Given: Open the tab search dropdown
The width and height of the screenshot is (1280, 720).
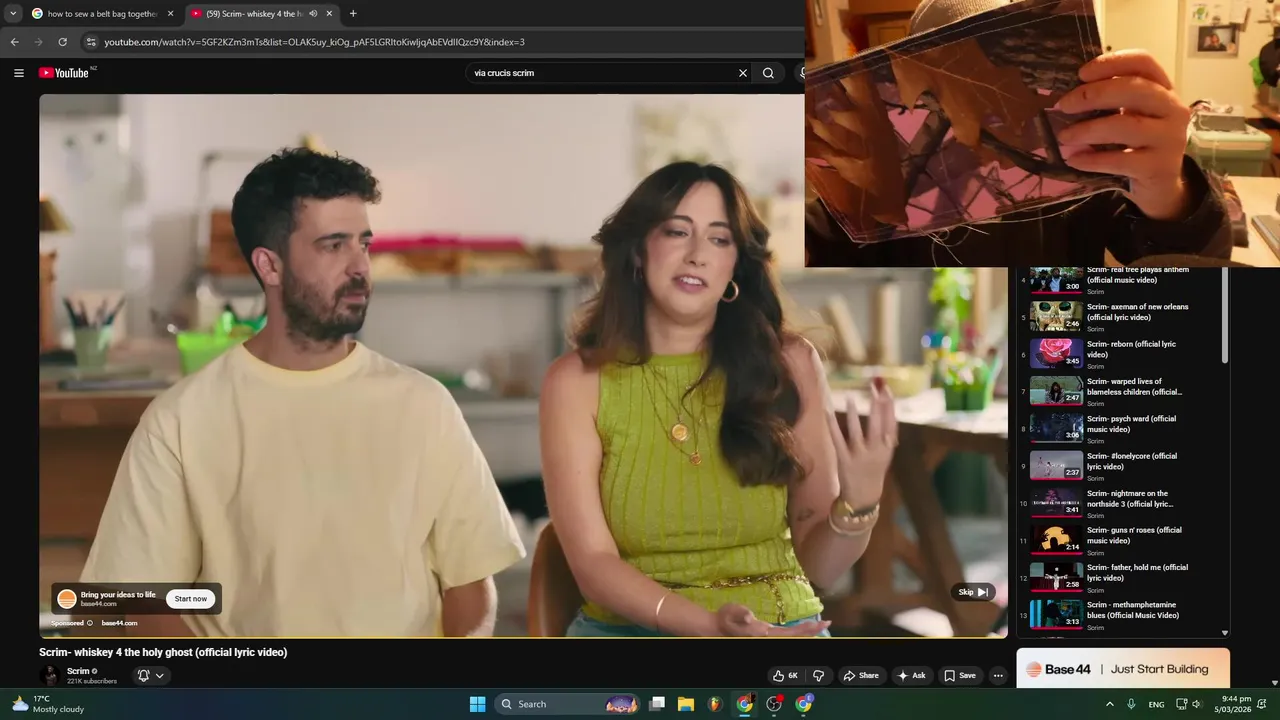Looking at the screenshot, I should (x=12, y=14).
